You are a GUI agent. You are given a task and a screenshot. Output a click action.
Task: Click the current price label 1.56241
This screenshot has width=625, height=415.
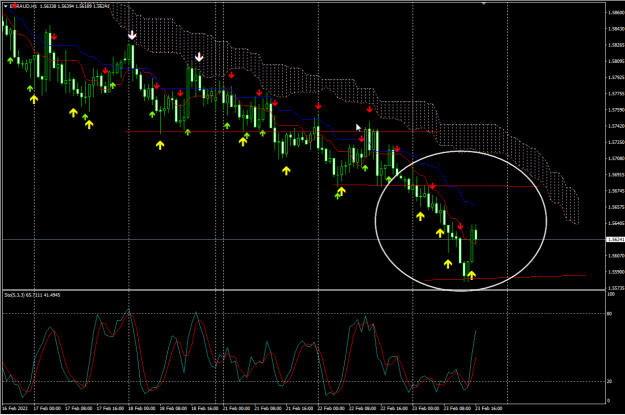tap(615, 240)
